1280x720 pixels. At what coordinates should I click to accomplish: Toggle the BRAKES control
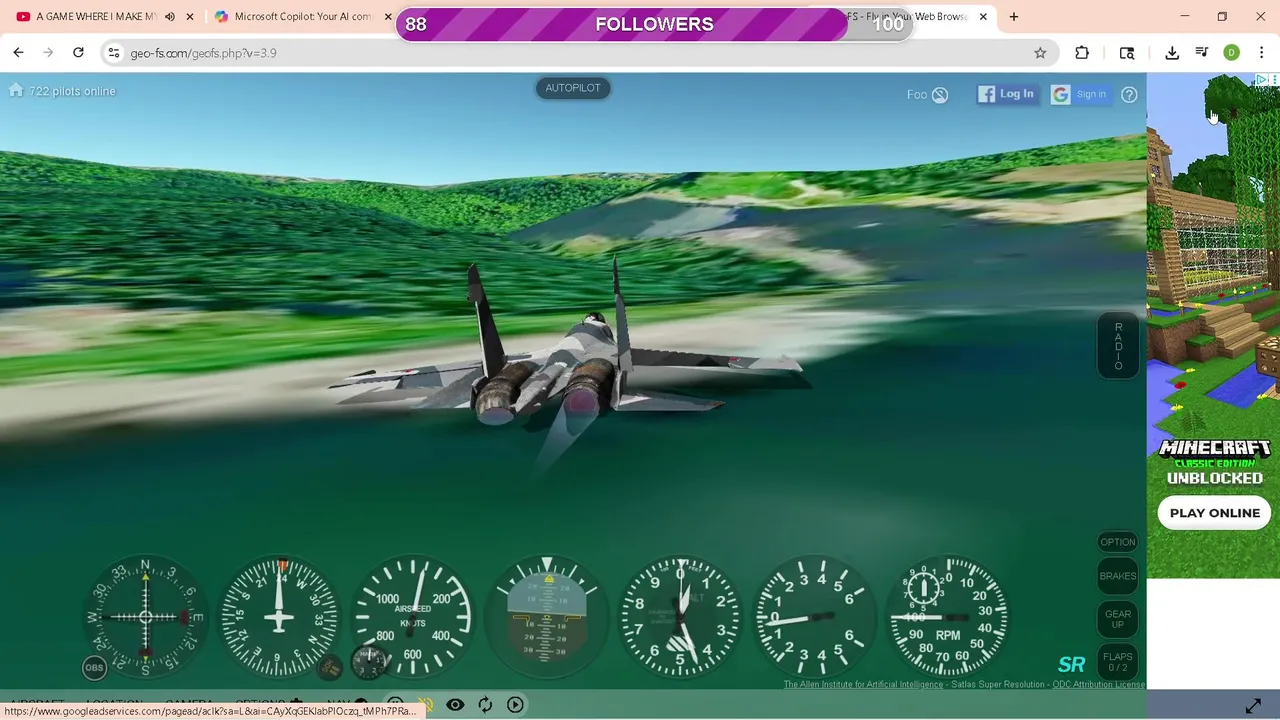(1117, 576)
